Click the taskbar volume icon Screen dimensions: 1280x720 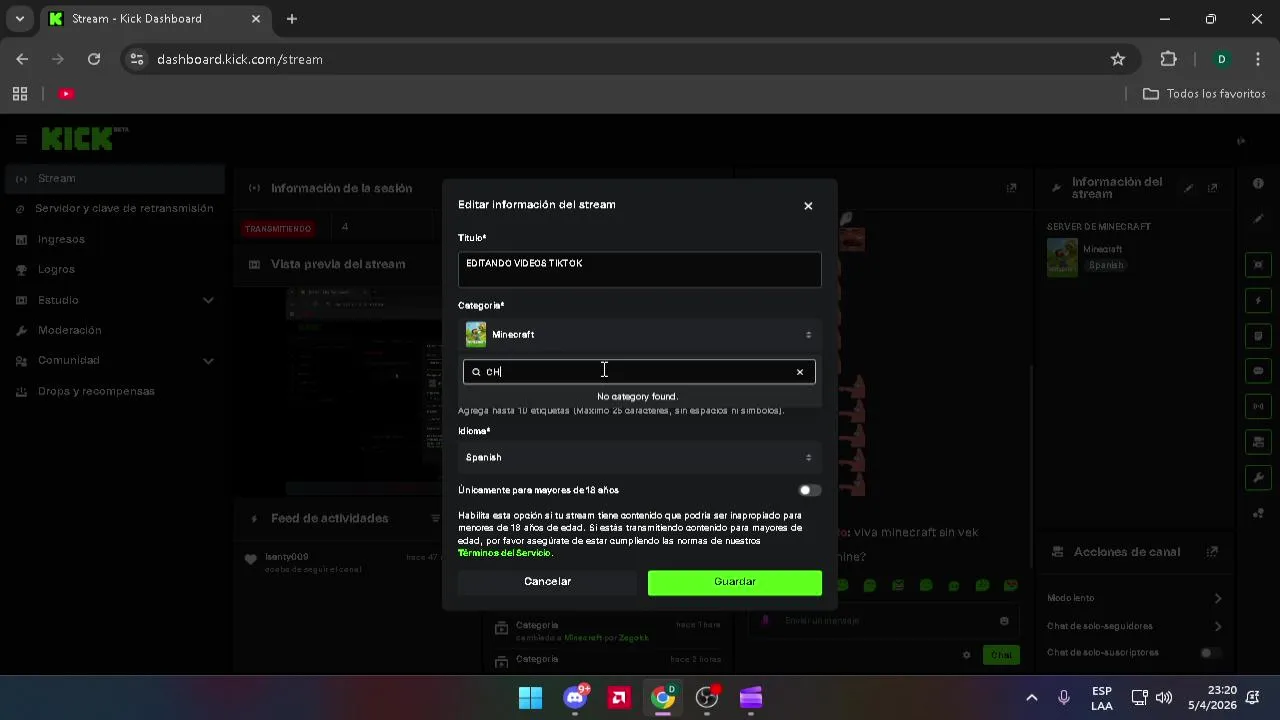click(x=1163, y=697)
